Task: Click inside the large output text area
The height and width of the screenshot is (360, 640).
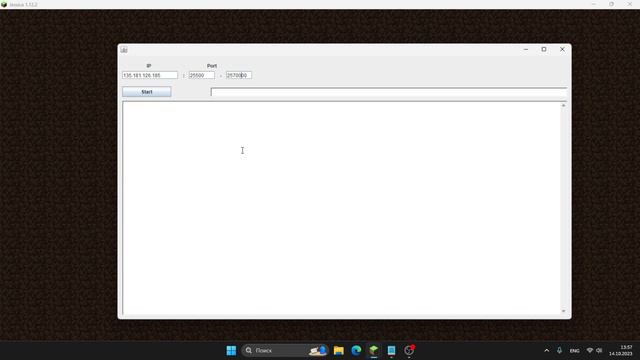Action: [341, 208]
